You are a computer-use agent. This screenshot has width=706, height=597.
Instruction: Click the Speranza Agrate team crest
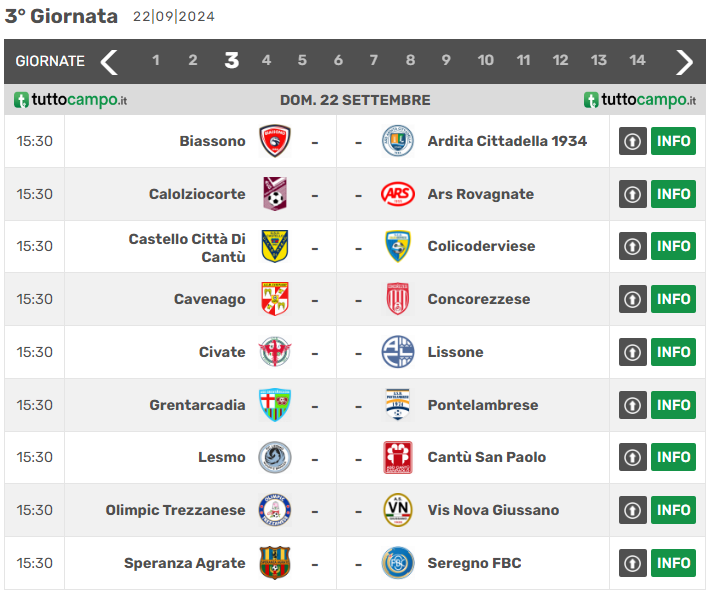pyautogui.click(x=275, y=563)
